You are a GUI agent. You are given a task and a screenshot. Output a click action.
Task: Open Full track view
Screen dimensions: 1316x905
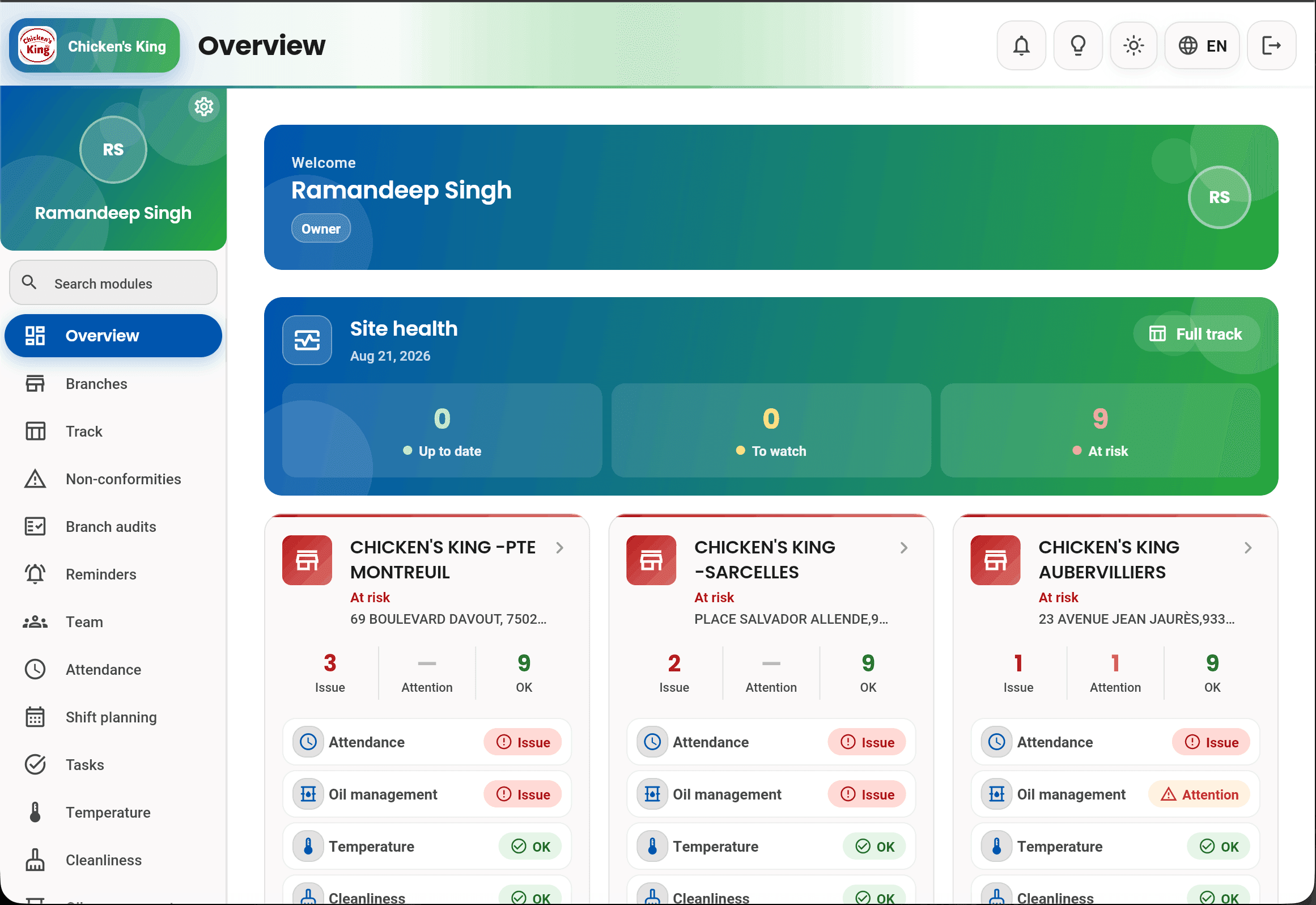tap(1196, 334)
